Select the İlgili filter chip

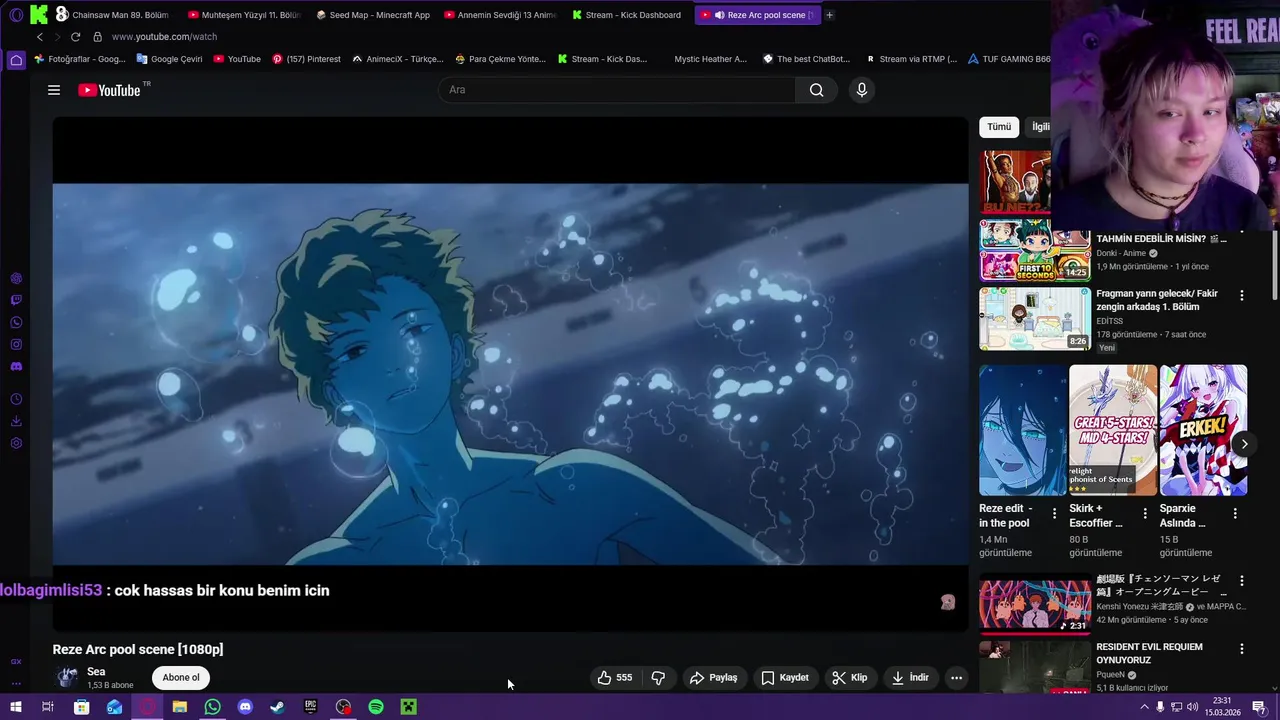(x=1040, y=127)
